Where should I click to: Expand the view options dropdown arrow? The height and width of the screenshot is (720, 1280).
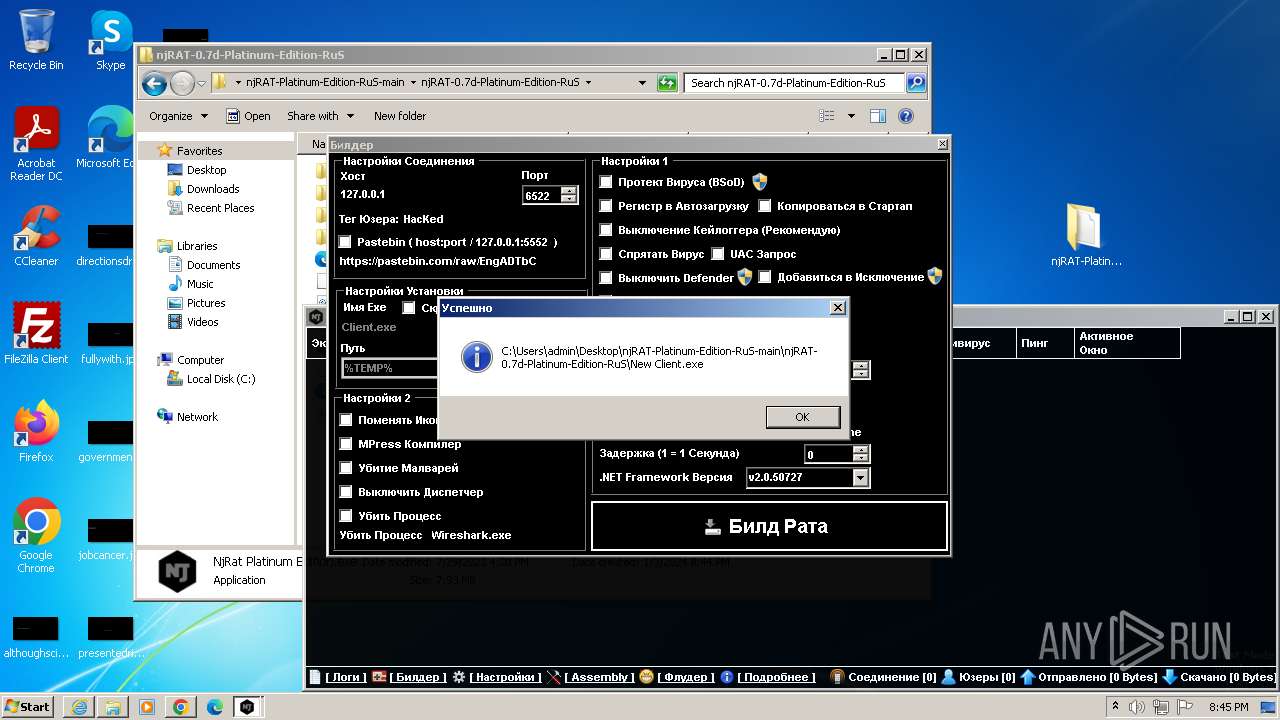(x=851, y=116)
